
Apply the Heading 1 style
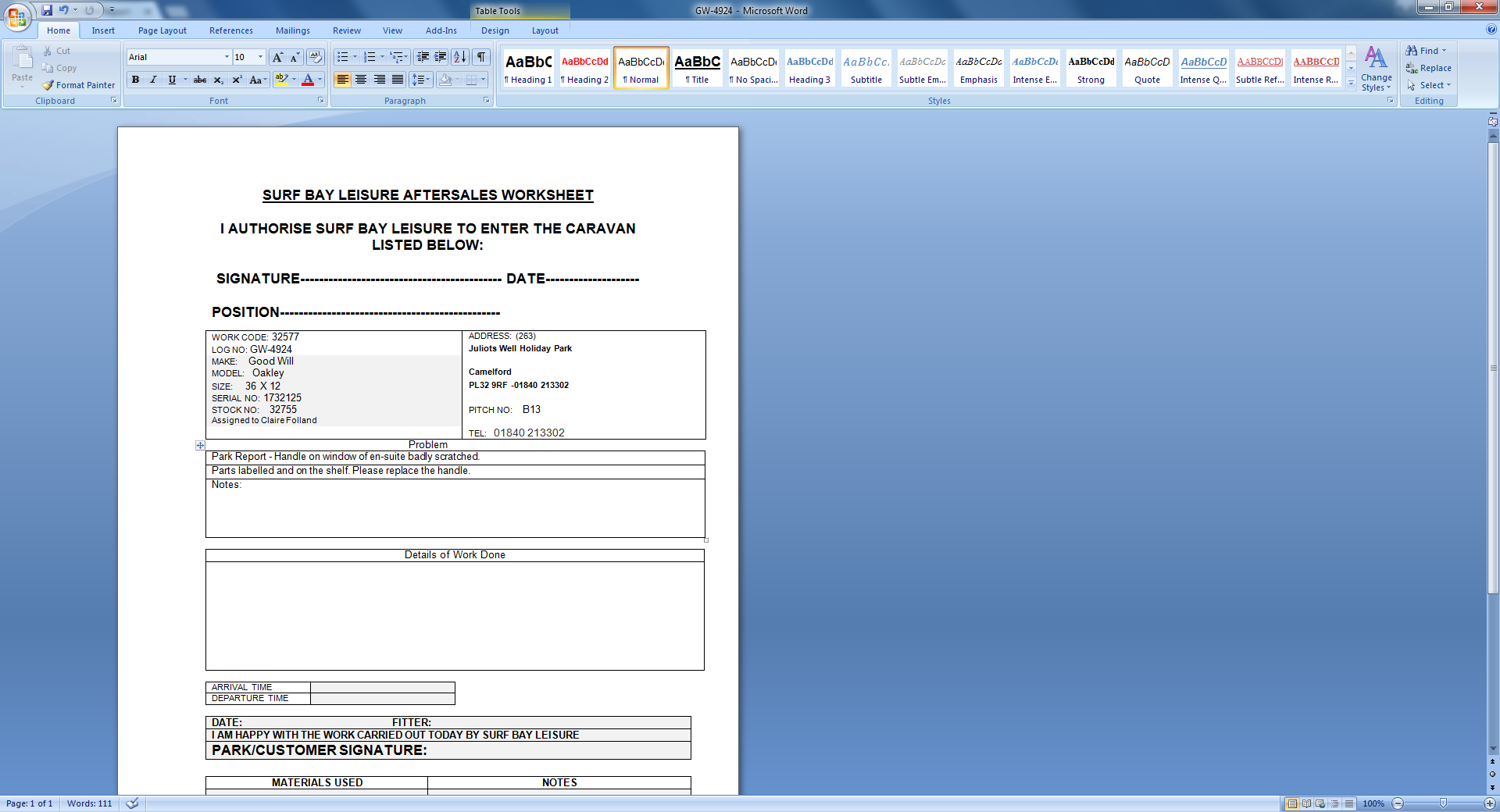pos(529,68)
